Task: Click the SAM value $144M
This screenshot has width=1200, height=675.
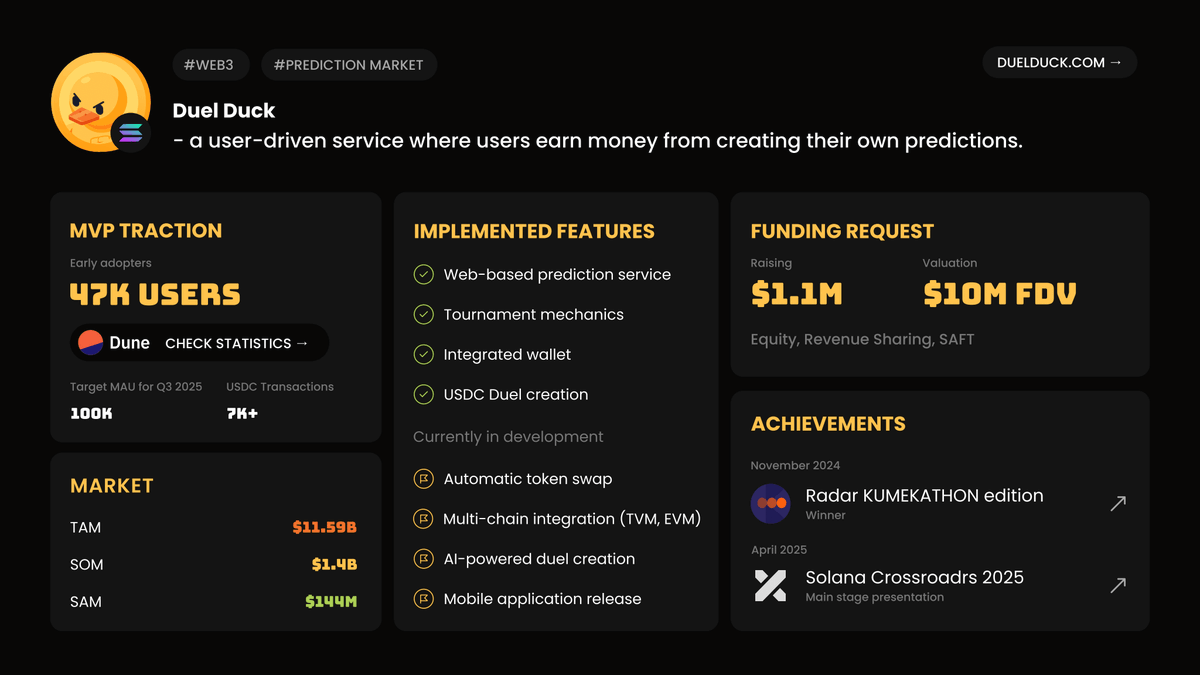Action: coord(331,601)
